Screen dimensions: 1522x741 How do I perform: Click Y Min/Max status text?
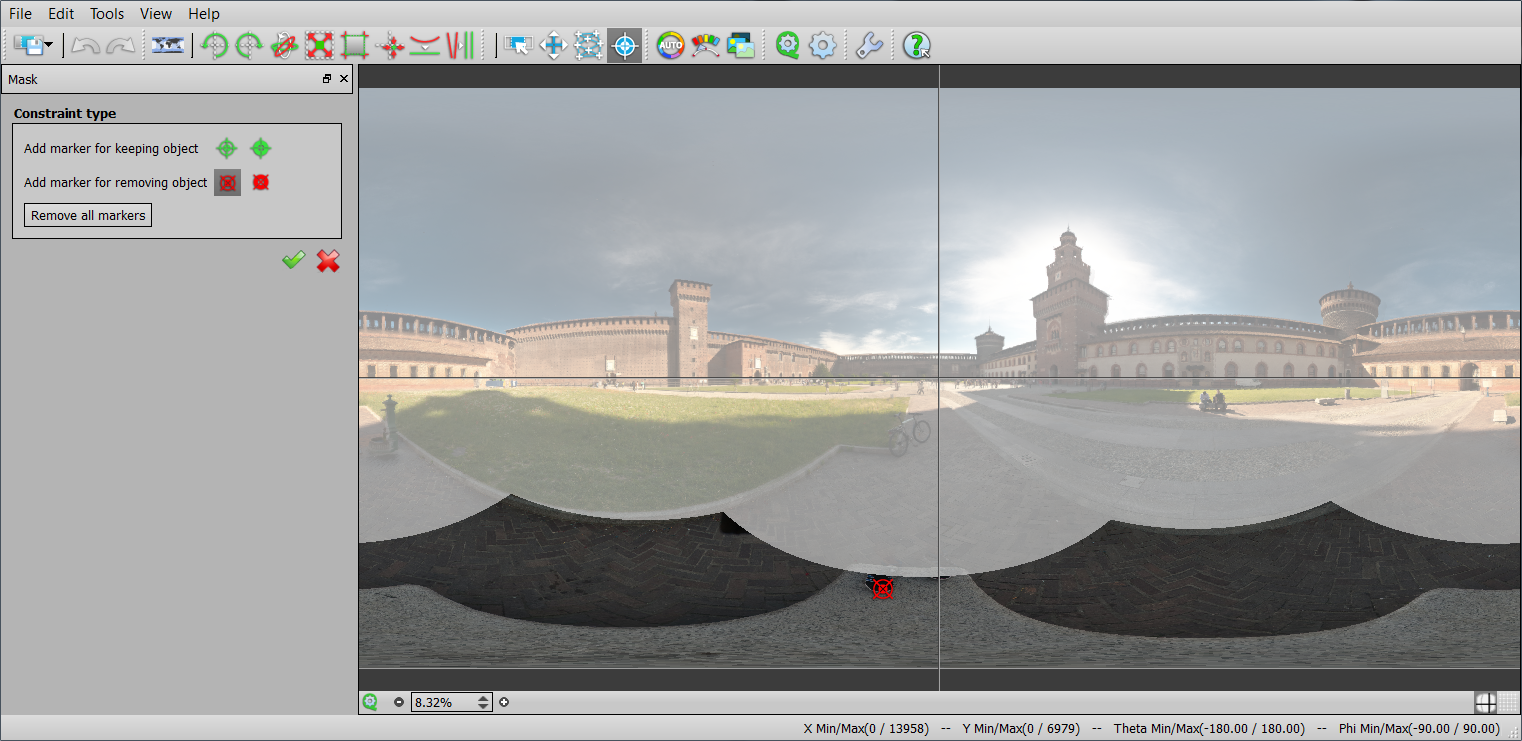pos(1021,729)
